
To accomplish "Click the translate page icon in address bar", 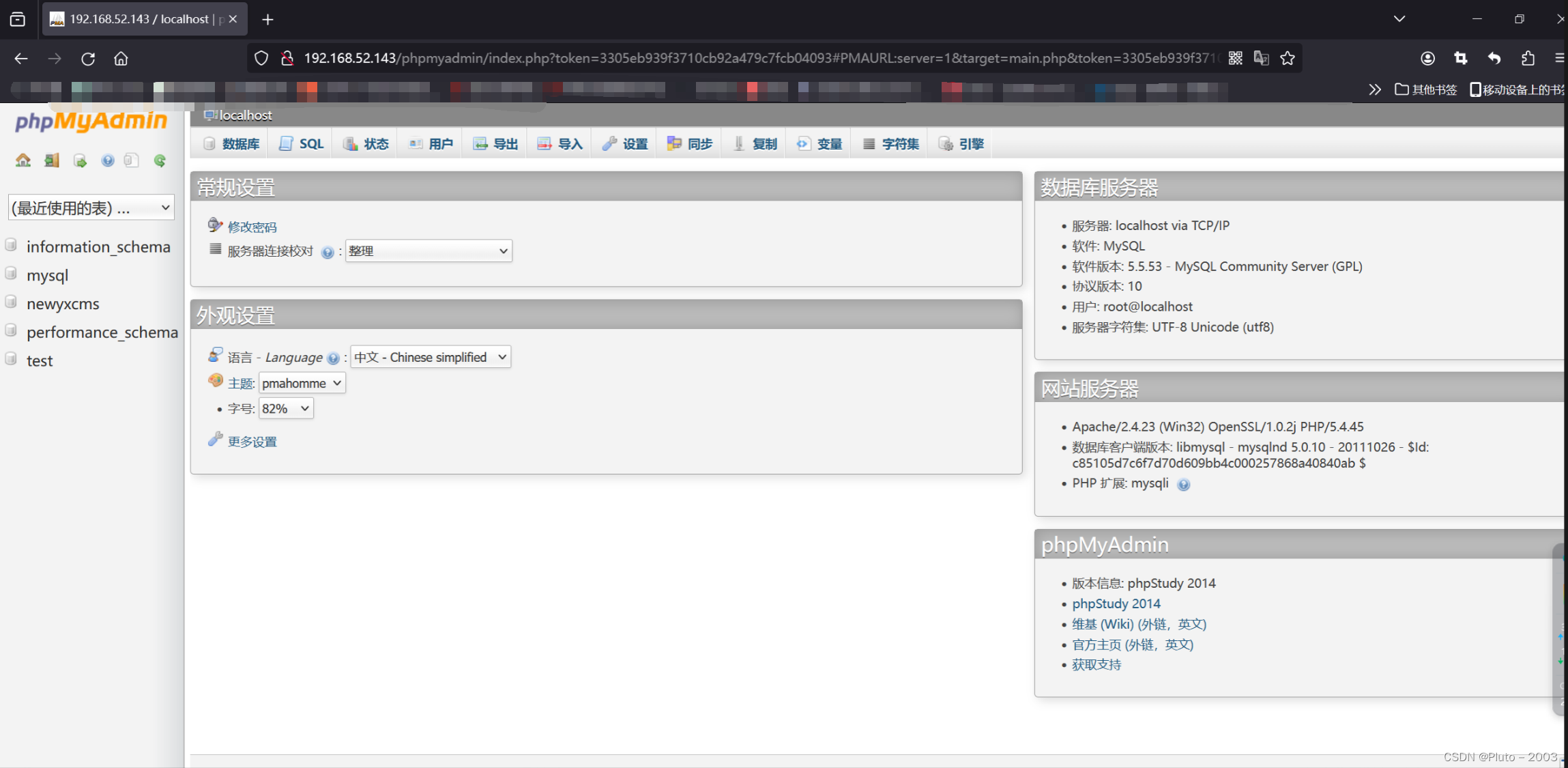I will 1261,58.
